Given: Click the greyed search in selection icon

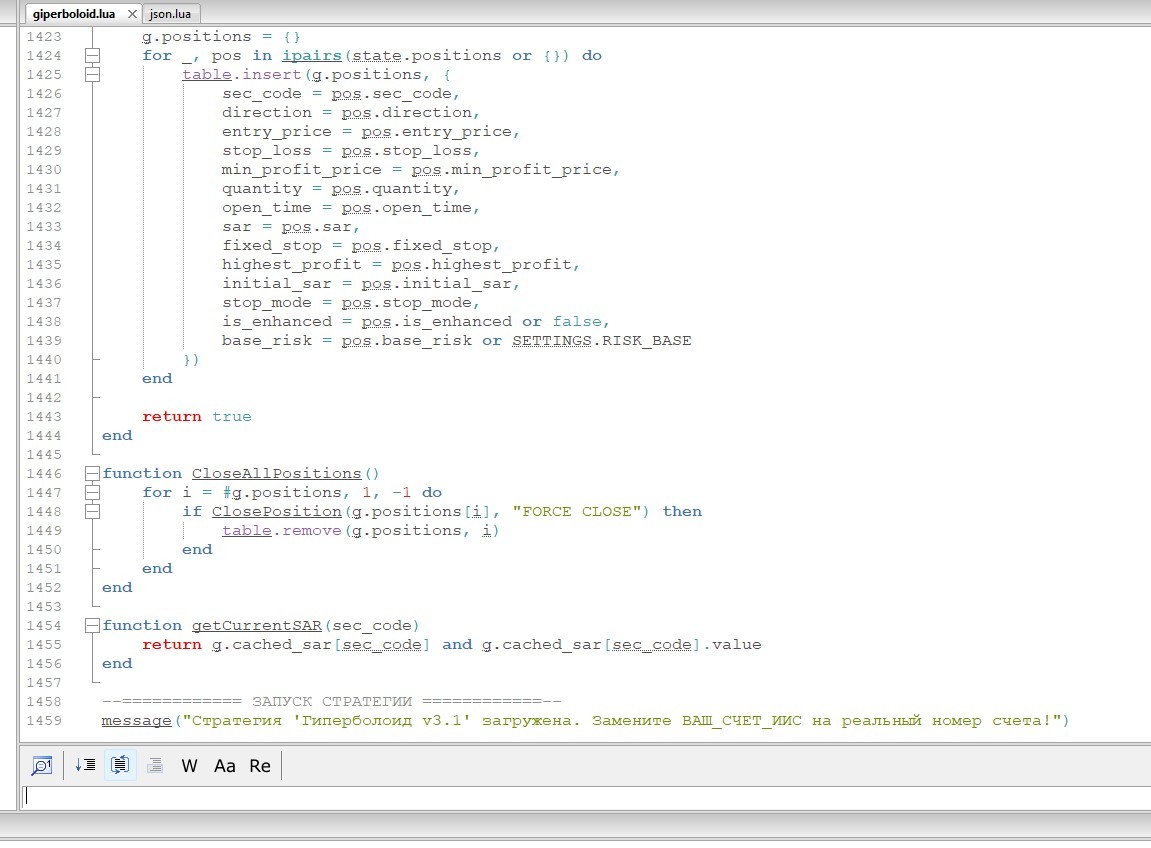Looking at the screenshot, I should (x=155, y=766).
